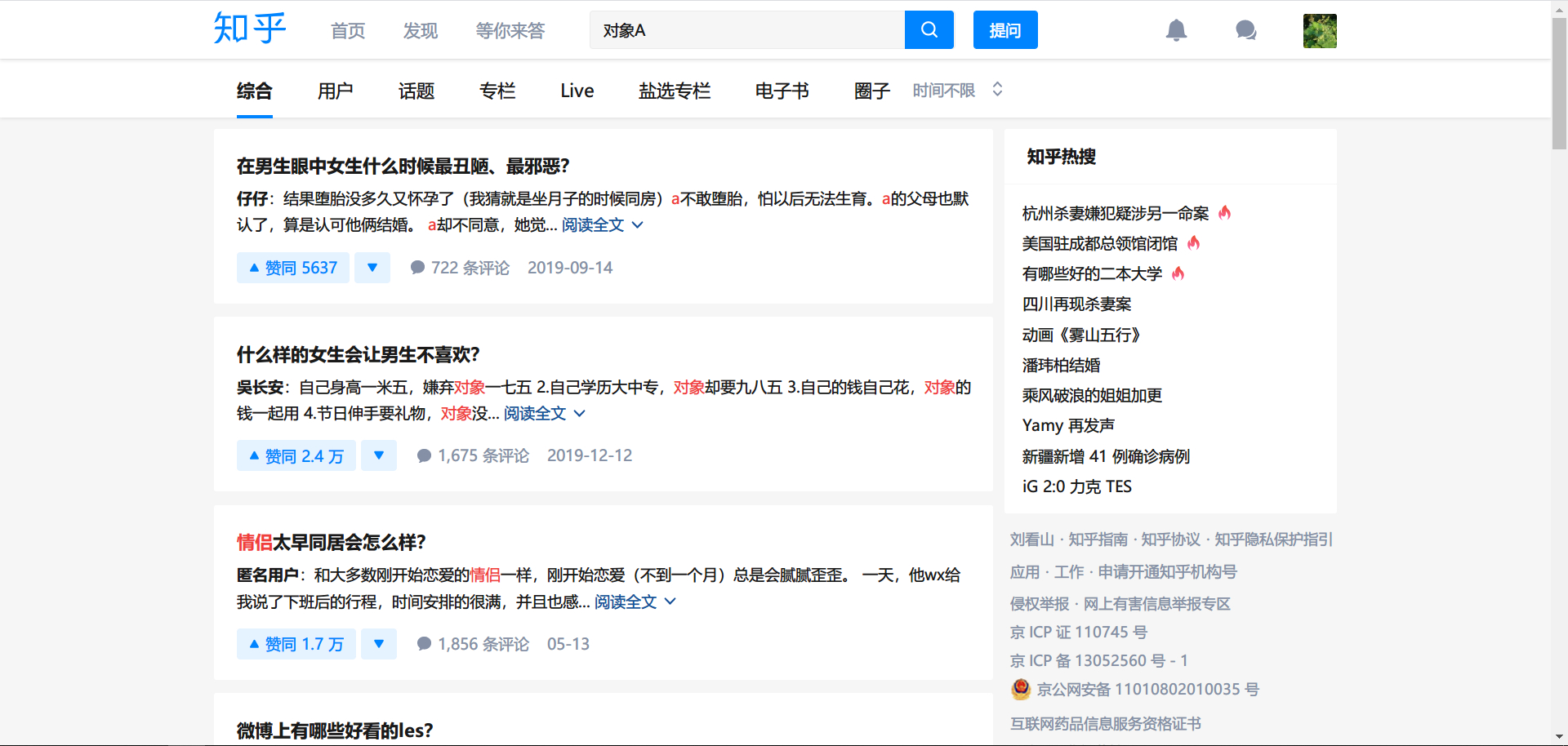Image resolution: width=1568 pixels, height=746 pixels.
Task: Upvote the answer with 1.7 万 approvals
Action: (296, 644)
